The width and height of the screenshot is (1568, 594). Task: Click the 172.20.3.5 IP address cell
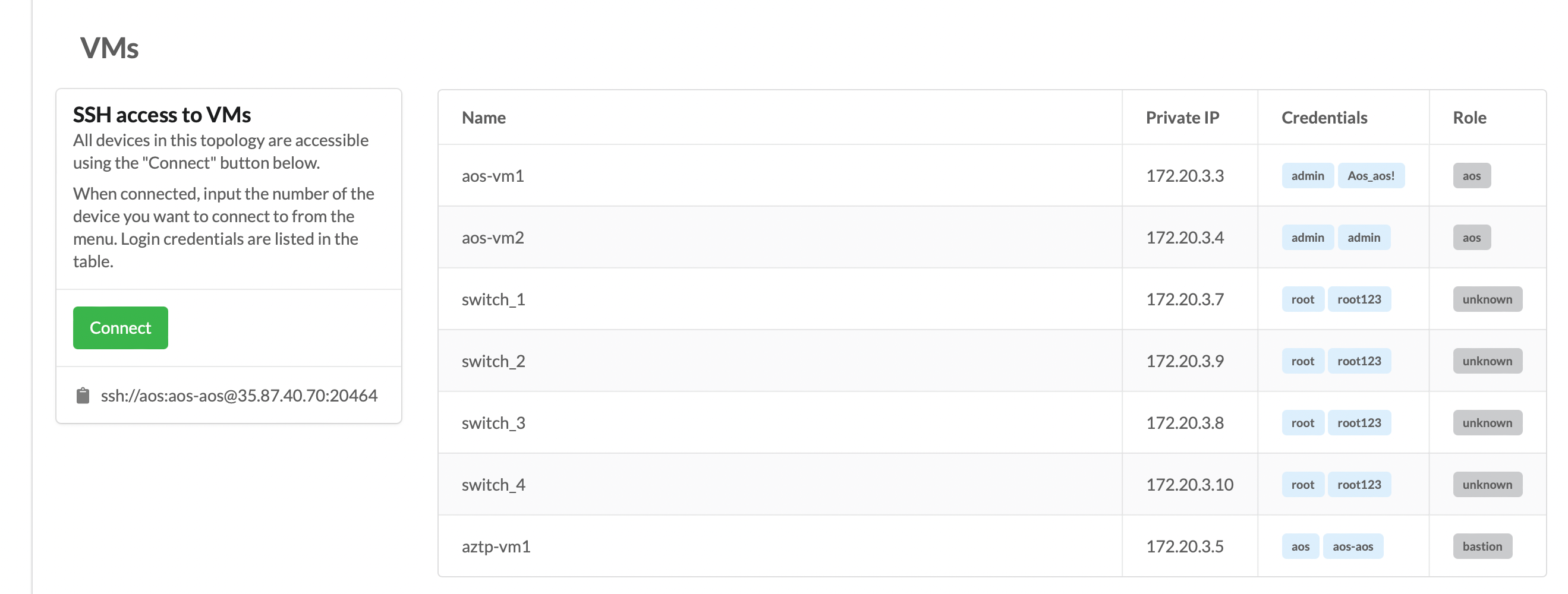point(1185,546)
